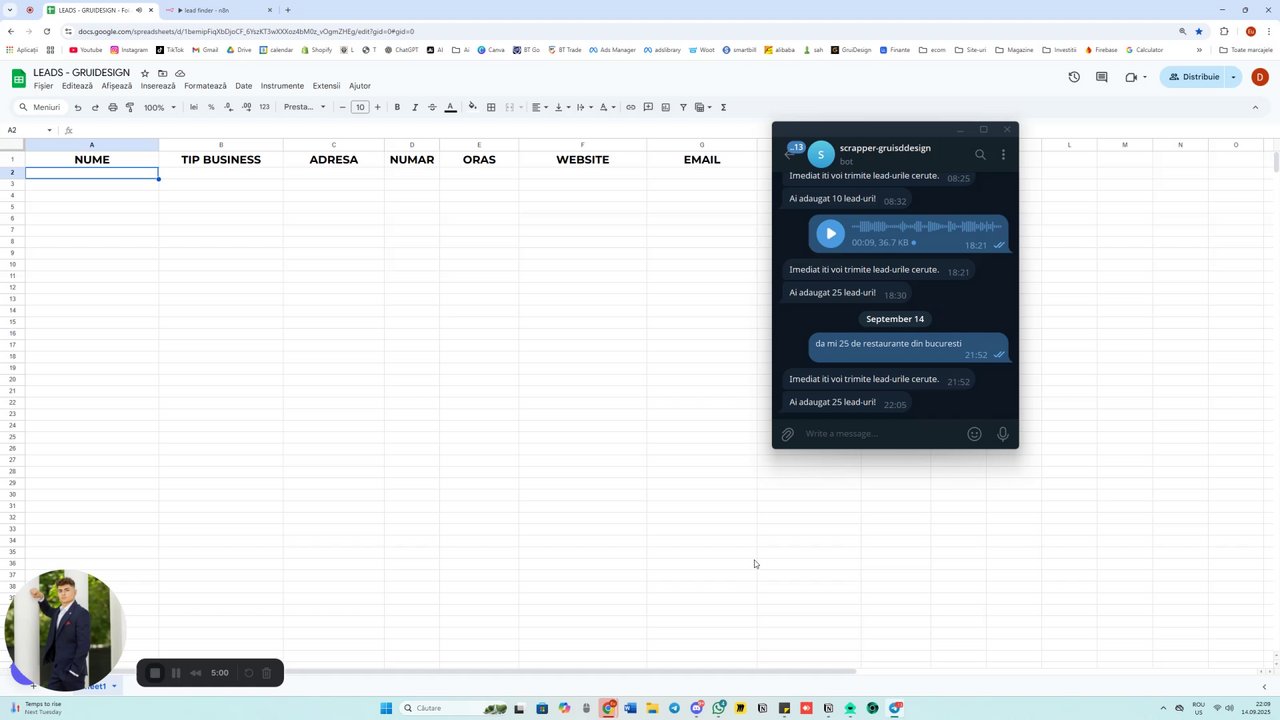Open zoom level dropdown at 100%
The image size is (1280, 720).
pyautogui.click(x=160, y=107)
